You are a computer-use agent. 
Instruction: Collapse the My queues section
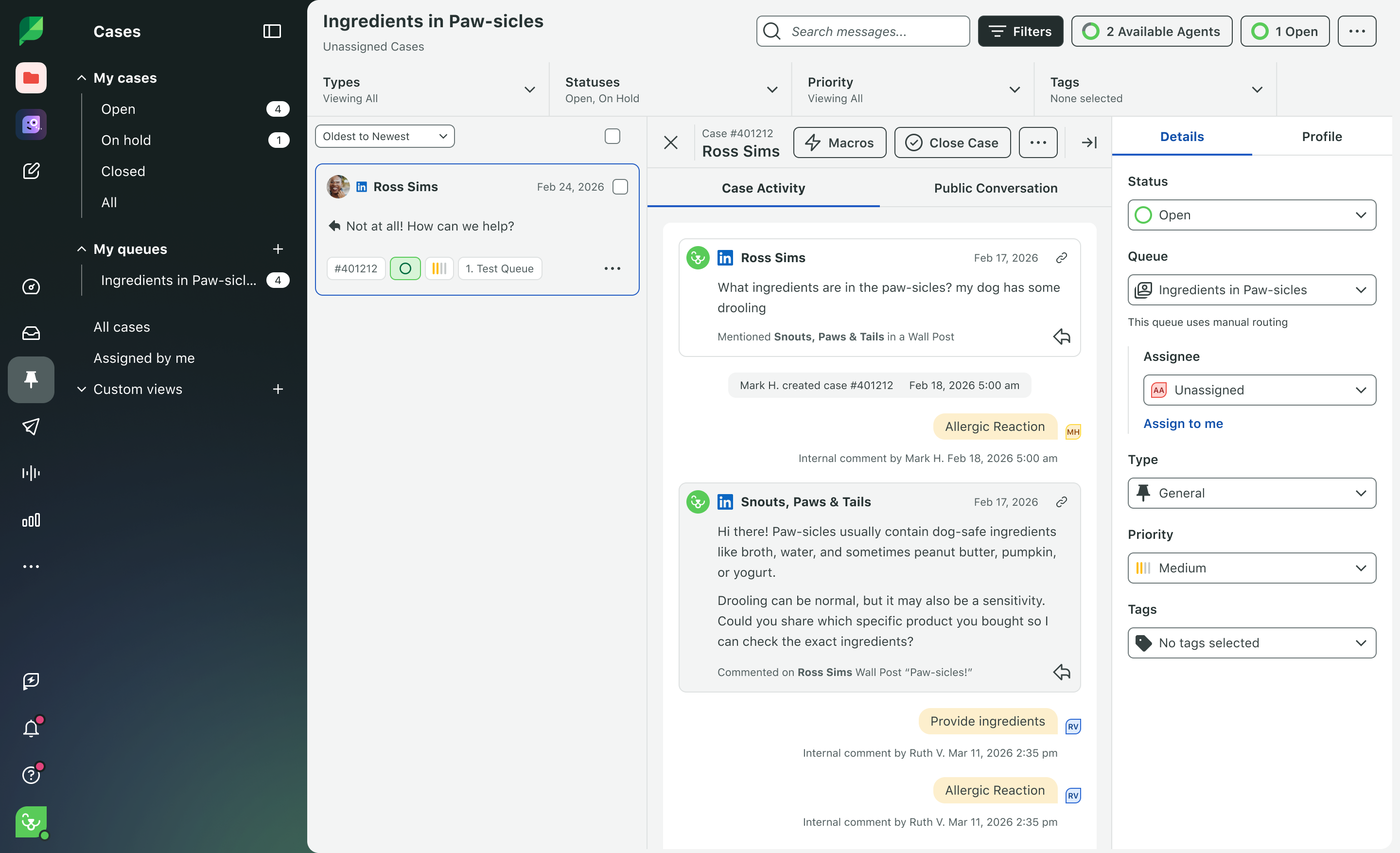coord(82,249)
